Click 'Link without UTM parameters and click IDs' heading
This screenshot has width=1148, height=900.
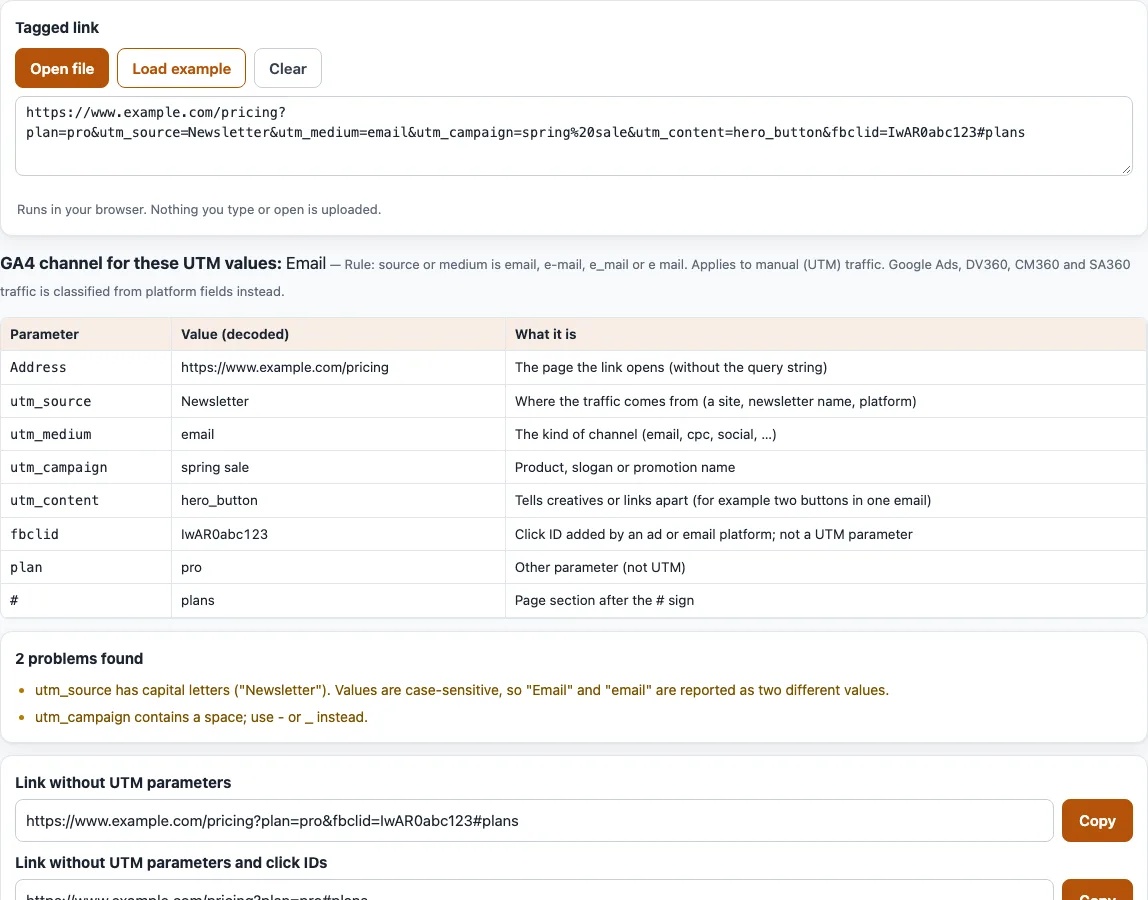pyautogui.click(x=171, y=863)
